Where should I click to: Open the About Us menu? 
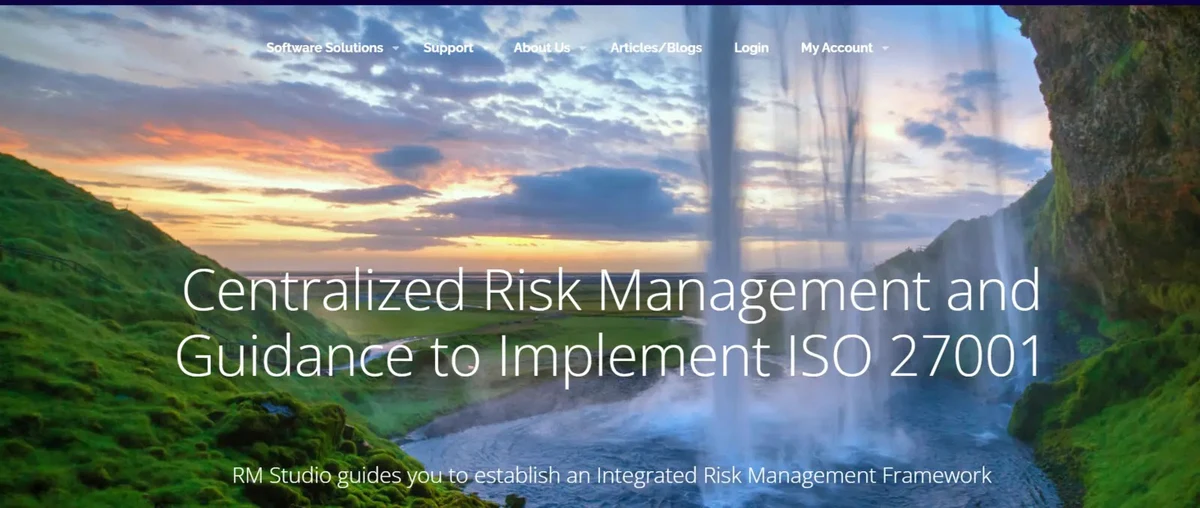click(x=542, y=48)
